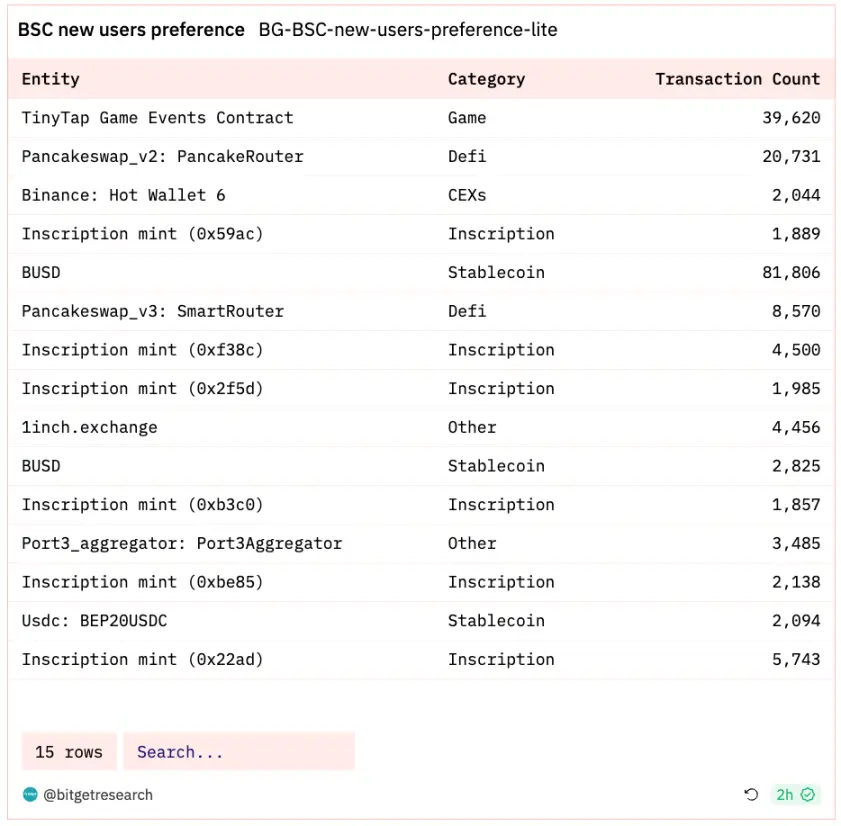
Task: Open the @bitgetresearch author link
Action: point(98,795)
